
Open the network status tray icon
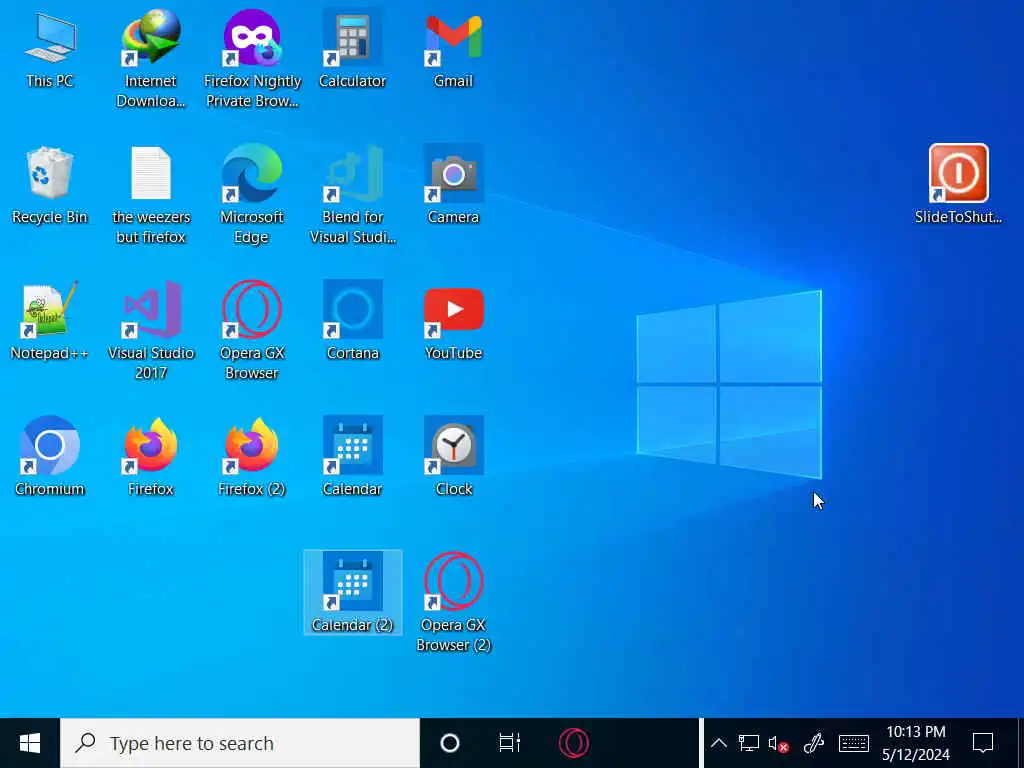coord(748,743)
